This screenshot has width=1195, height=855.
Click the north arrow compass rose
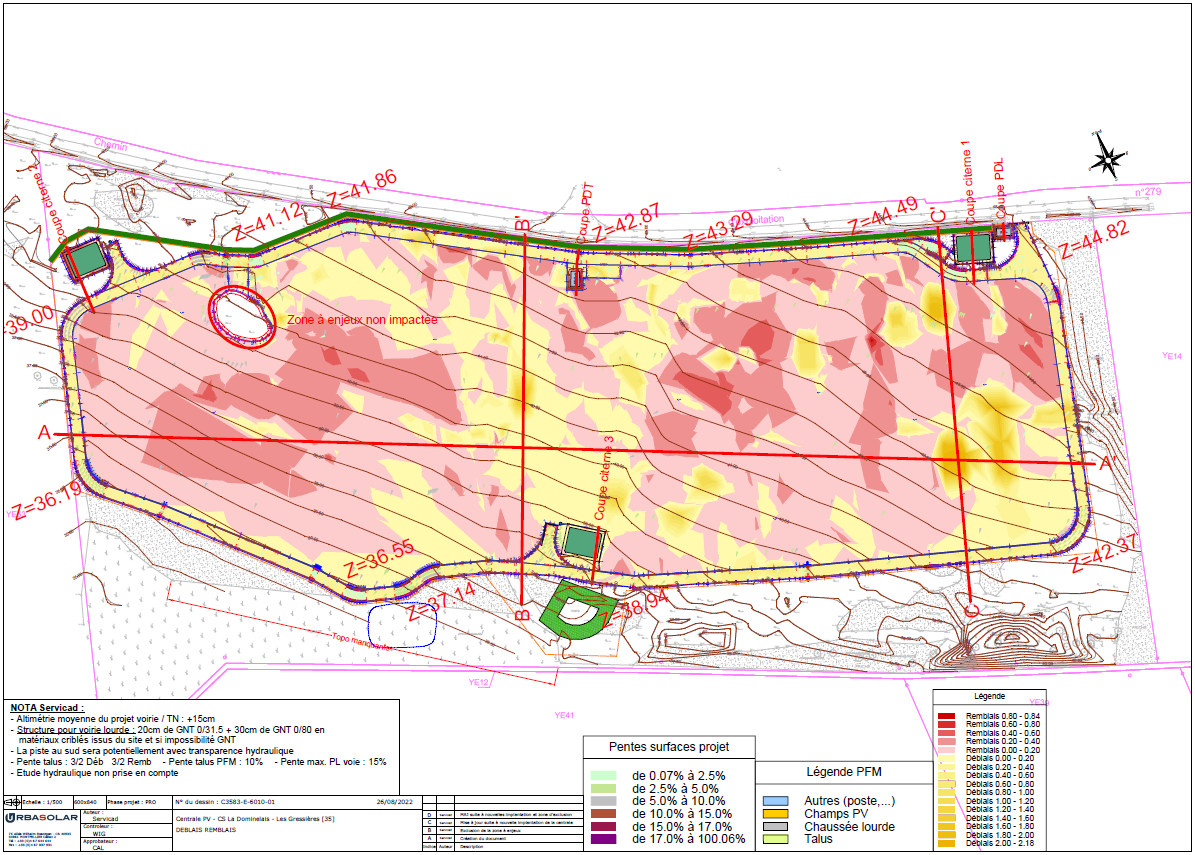click(x=1107, y=156)
